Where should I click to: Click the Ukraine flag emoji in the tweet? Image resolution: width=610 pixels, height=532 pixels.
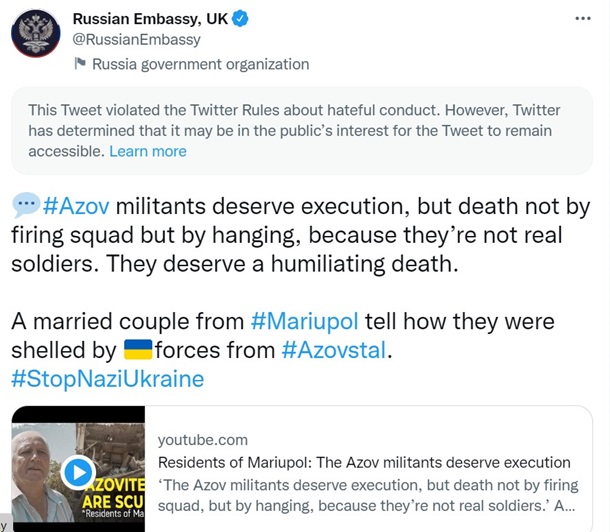click(x=137, y=350)
